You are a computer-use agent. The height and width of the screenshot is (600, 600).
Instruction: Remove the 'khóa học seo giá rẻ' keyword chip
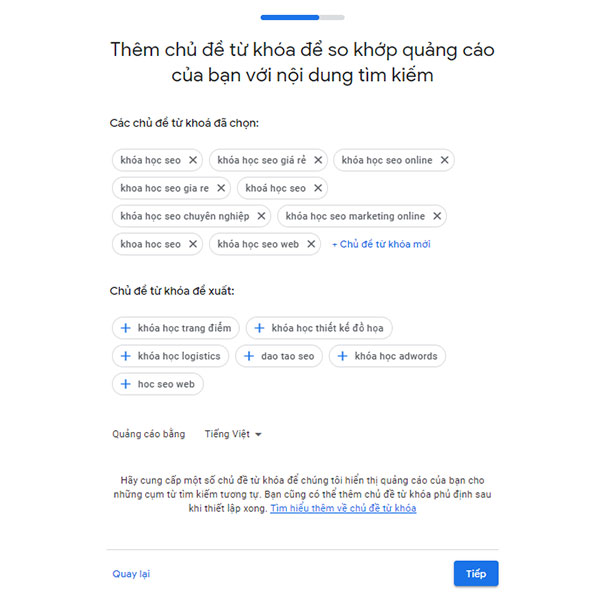point(318,160)
